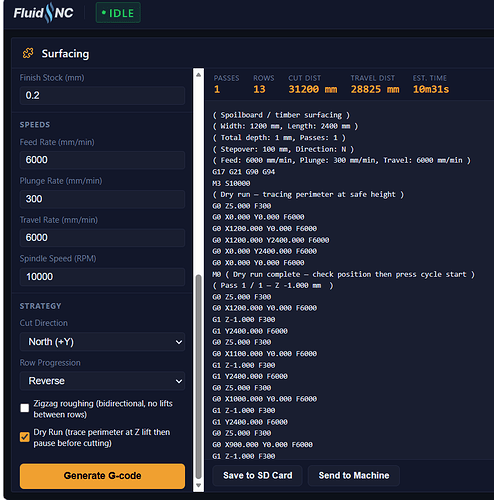Click Save to SD Card
Image resolution: width=494 pixels, height=500 pixels.
coord(257,475)
